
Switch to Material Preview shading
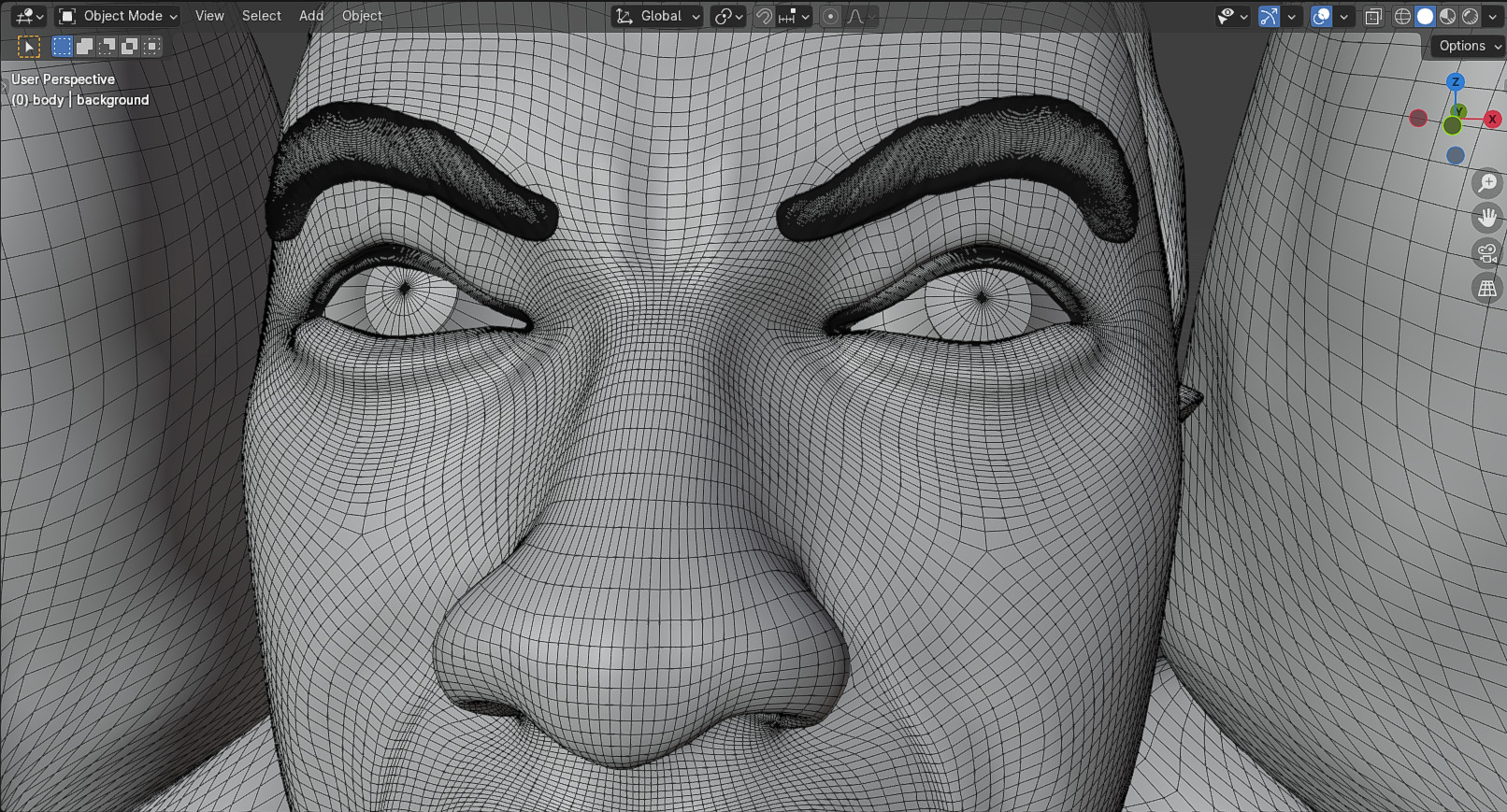click(1447, 16)
